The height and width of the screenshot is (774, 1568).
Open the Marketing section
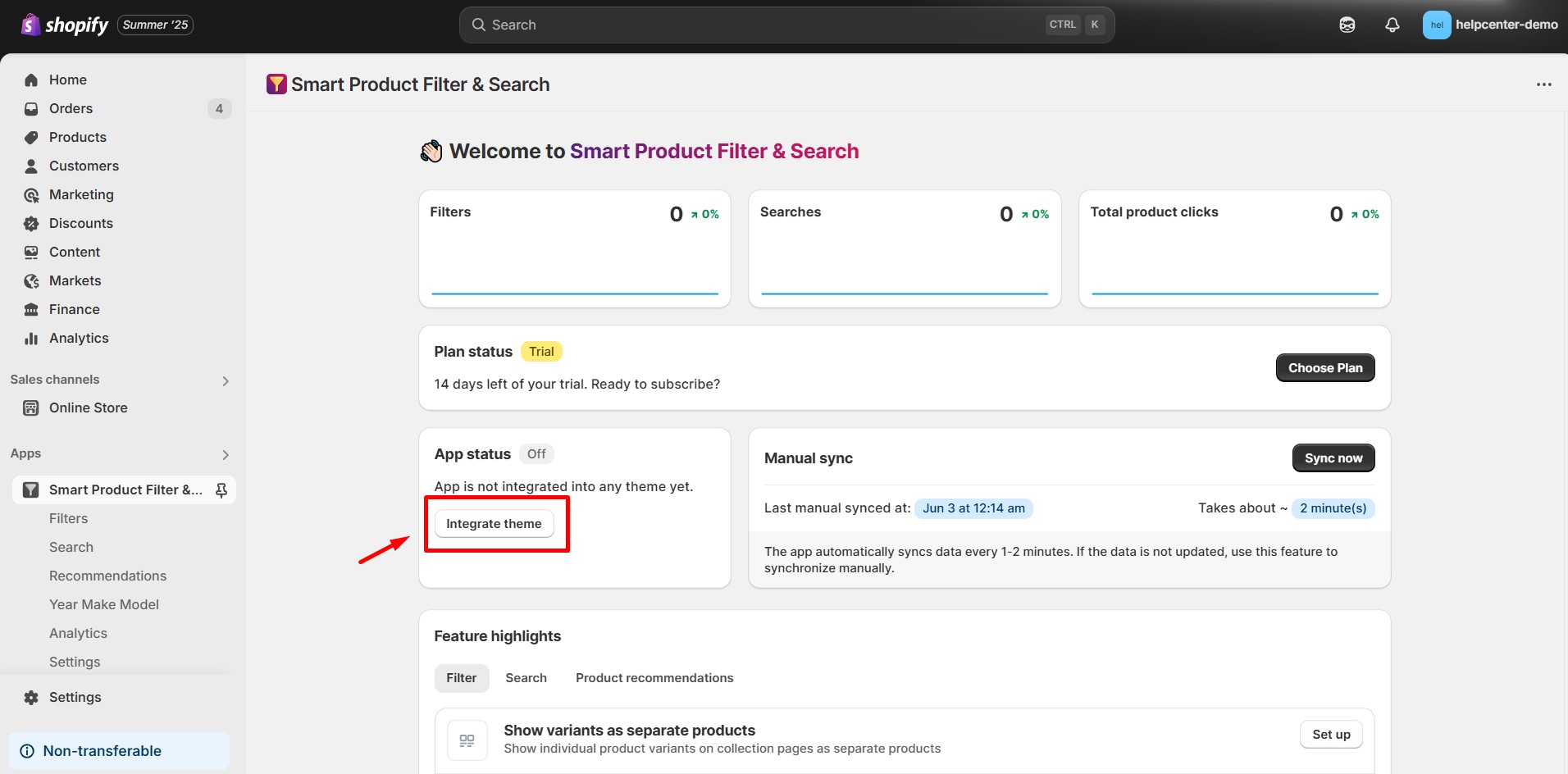81,194
